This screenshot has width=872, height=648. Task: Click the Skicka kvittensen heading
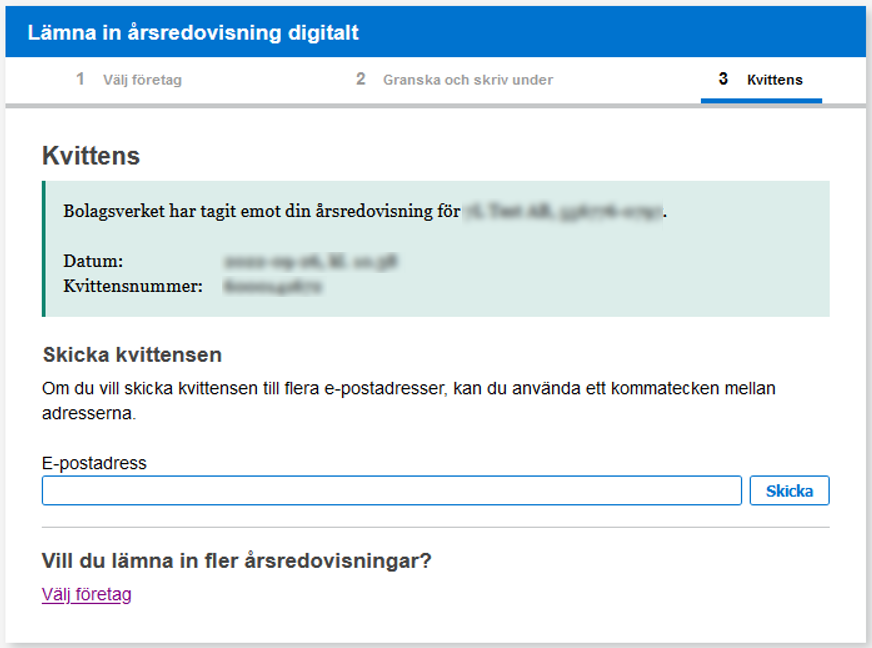tap(132, 355)
